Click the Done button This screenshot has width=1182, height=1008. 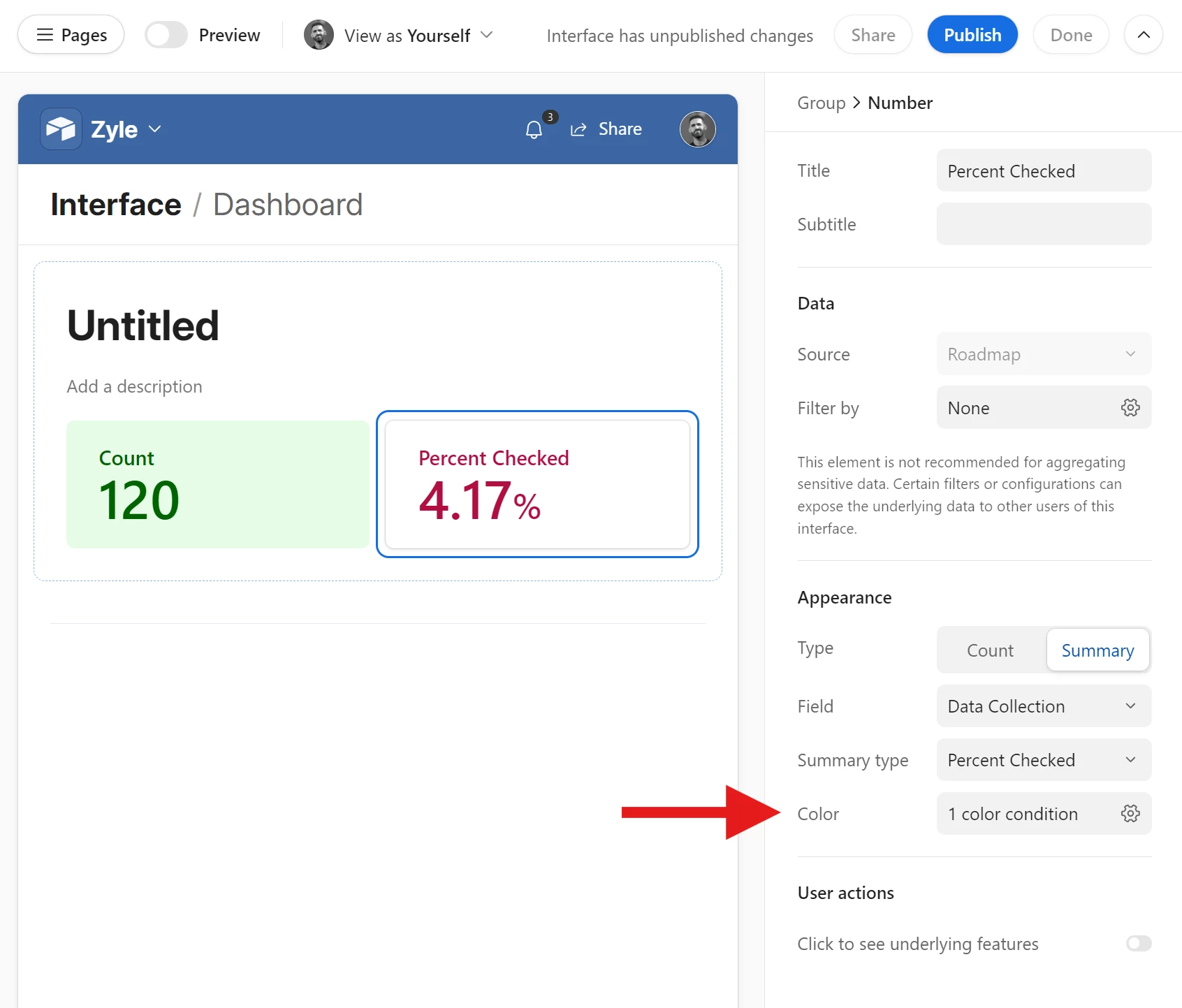(1071, 35)
